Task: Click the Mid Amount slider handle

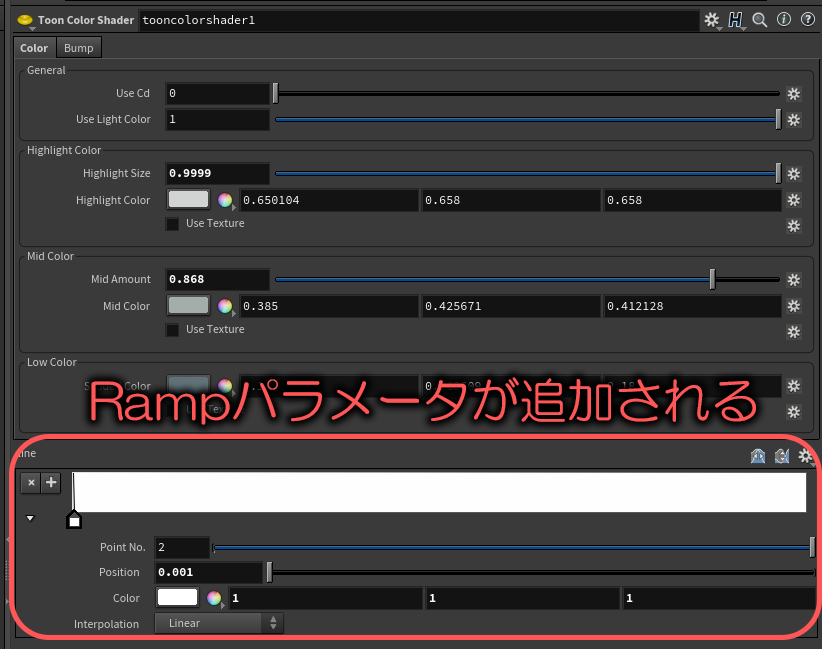Action: [x=712, y=279]
